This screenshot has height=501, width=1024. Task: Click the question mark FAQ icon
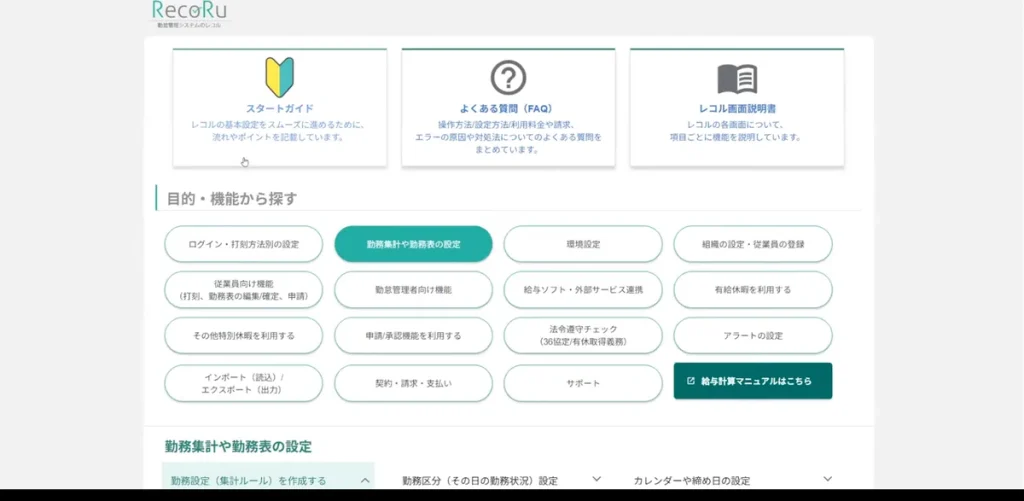pos(508,77)
